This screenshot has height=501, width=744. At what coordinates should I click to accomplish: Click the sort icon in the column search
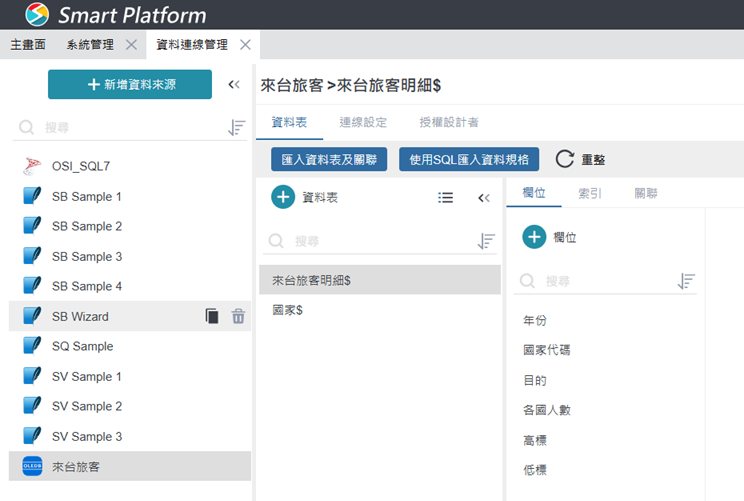pos(686,282)
